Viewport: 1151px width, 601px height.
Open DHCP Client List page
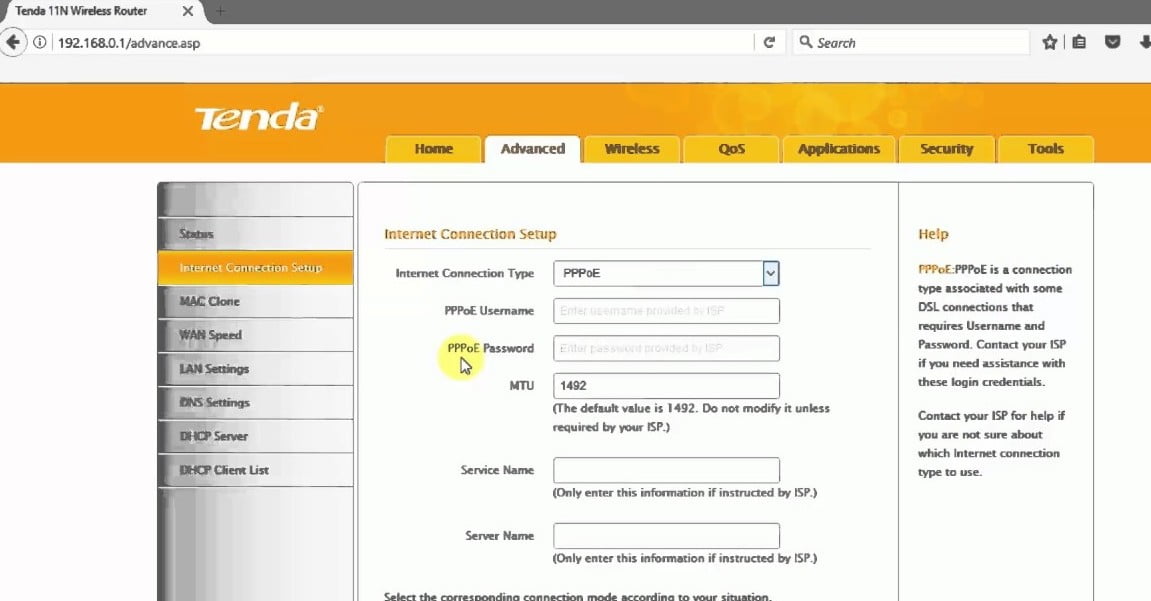click(x=255, y=470)
